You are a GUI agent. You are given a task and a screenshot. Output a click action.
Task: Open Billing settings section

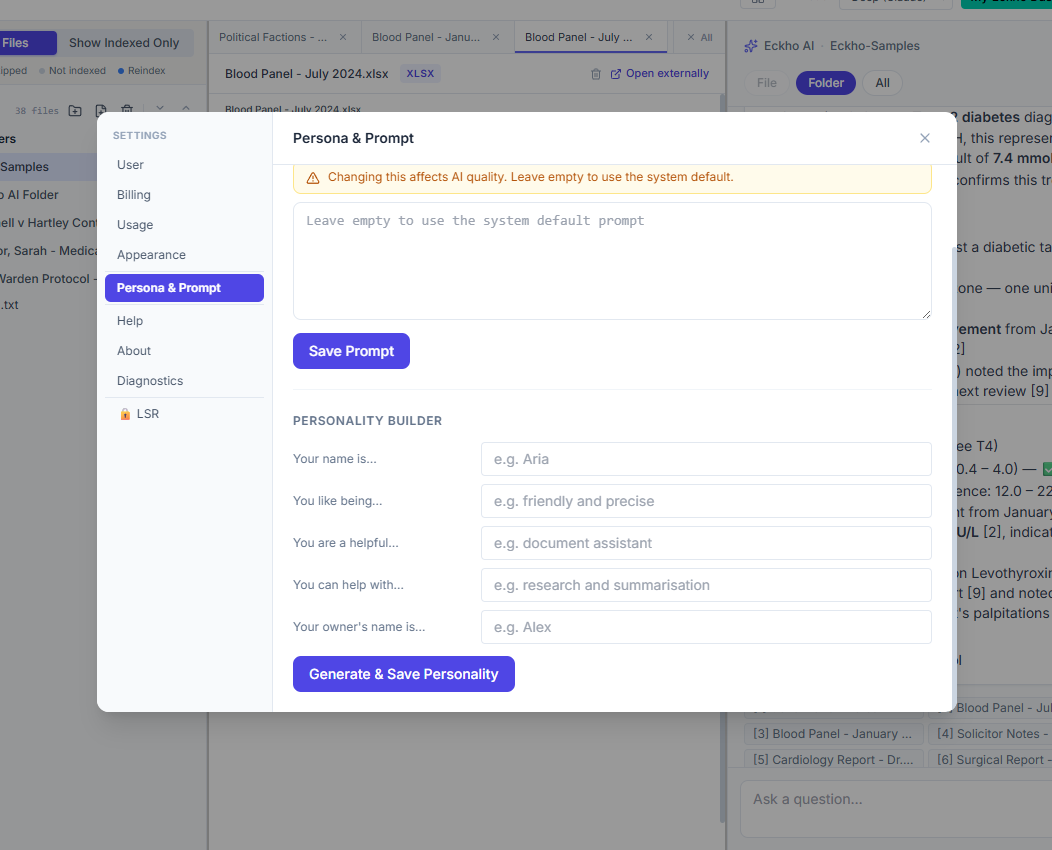[x=185, y=195]
